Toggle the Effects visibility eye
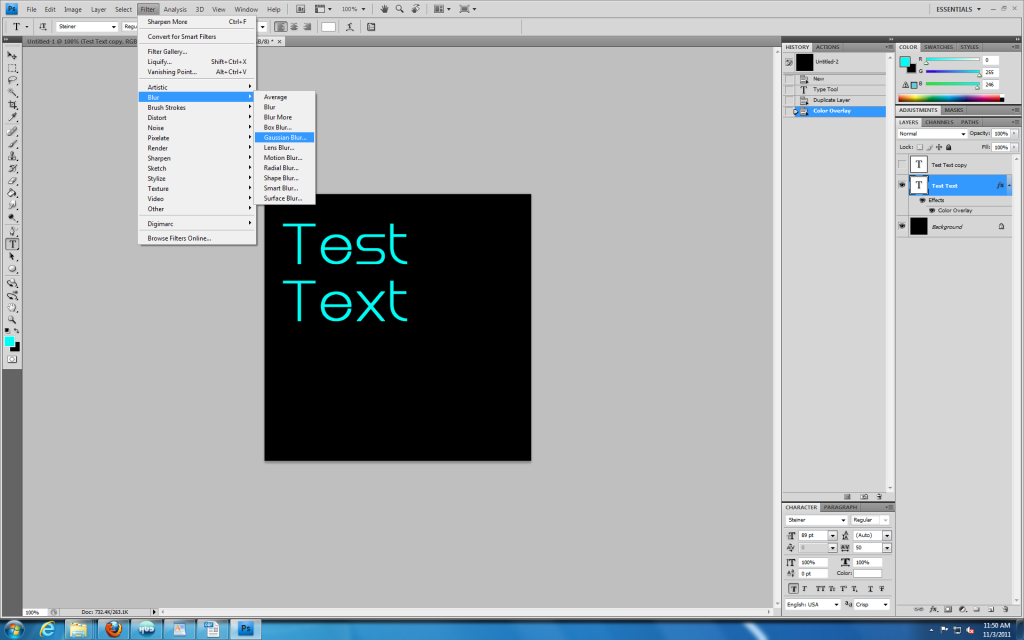1024x640 pixels. point(922,200)
